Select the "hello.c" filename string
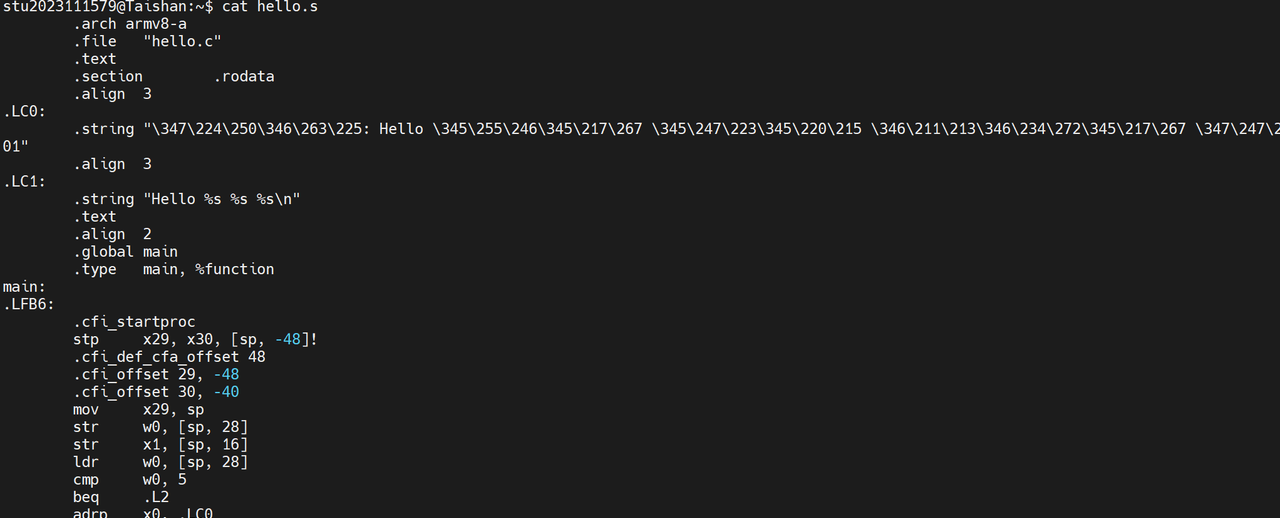This screenshot has height=518, width=1280. tap(182, 41)
